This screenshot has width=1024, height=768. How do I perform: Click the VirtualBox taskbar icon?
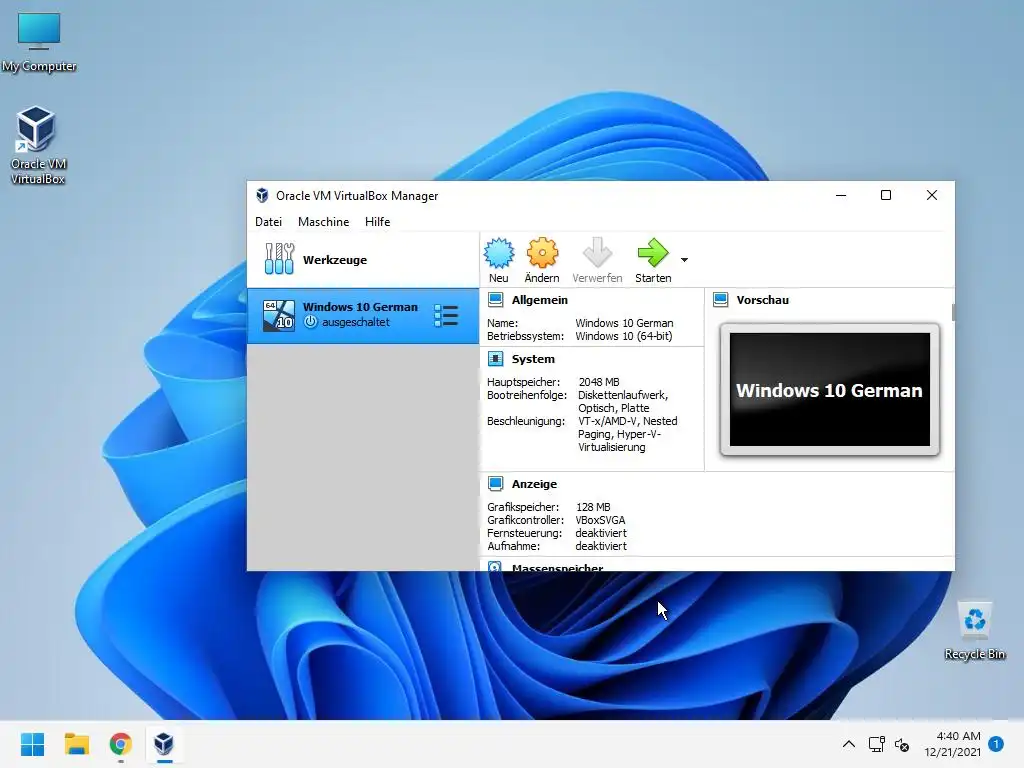[x=164, y=744]
